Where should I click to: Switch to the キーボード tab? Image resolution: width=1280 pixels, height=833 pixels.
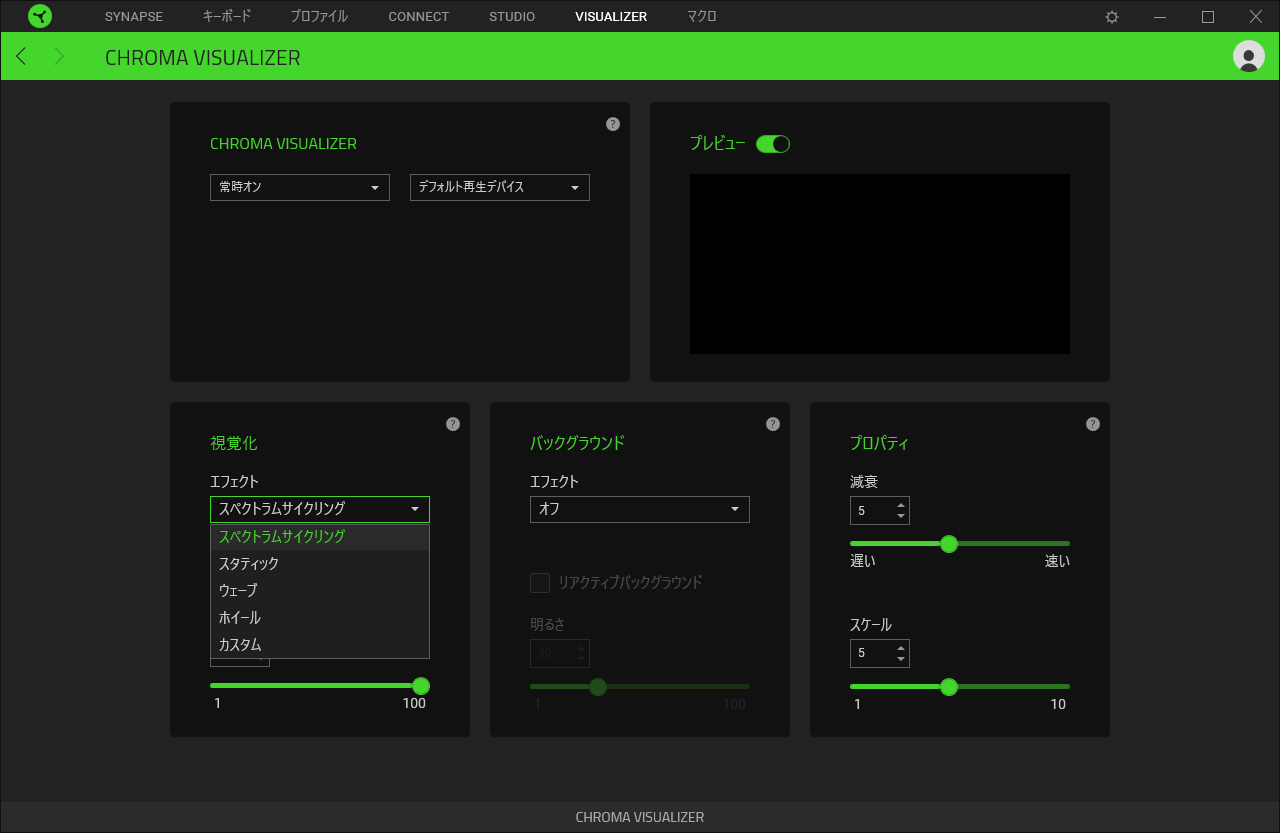227,17
